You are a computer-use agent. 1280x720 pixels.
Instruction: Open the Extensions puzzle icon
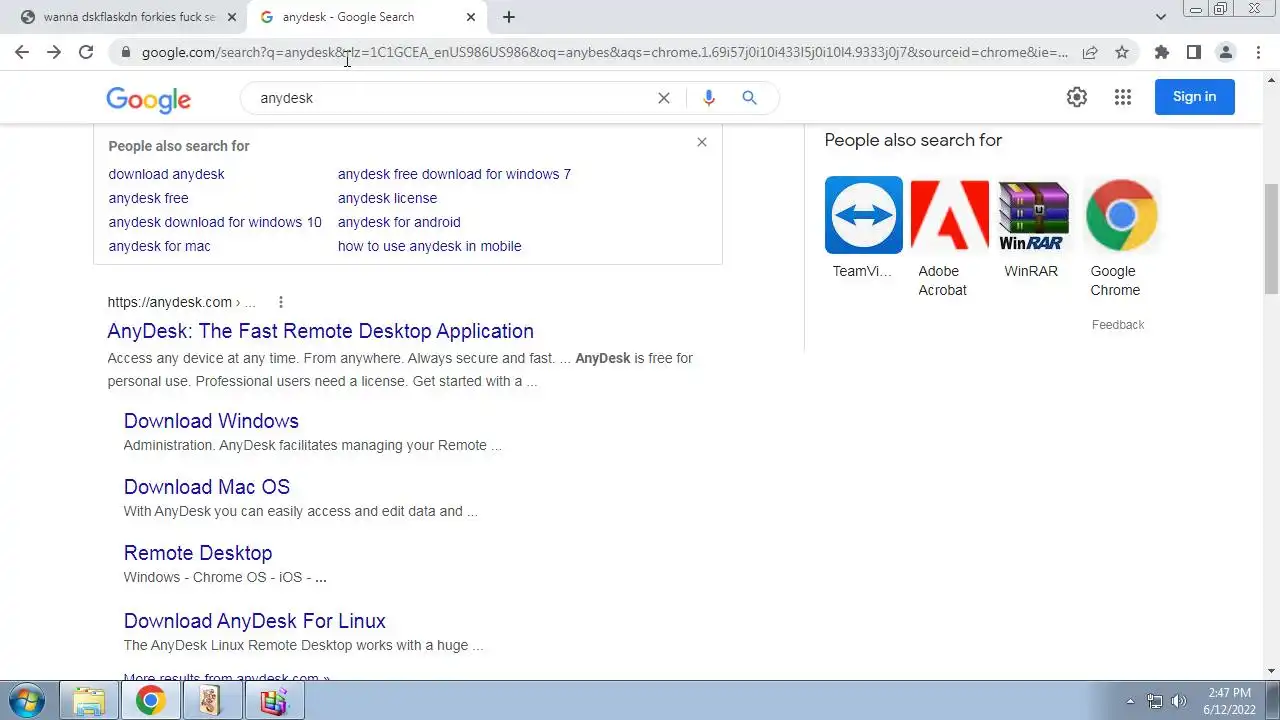1161,52
